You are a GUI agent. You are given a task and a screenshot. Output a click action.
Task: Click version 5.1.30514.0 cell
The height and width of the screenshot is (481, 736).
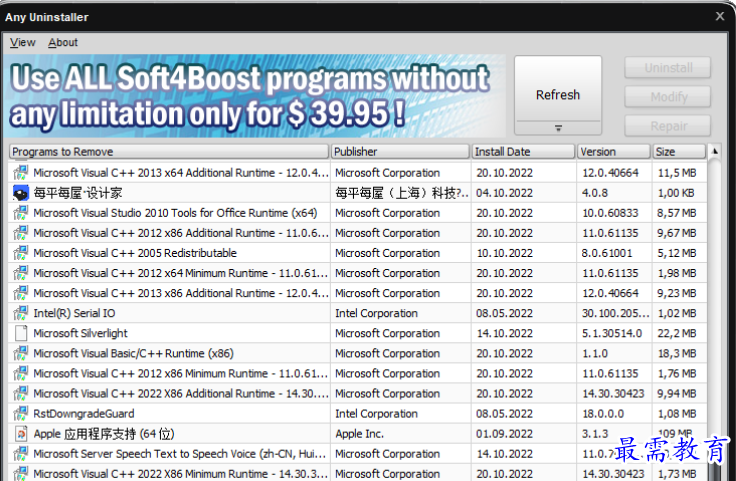(612, 333)
